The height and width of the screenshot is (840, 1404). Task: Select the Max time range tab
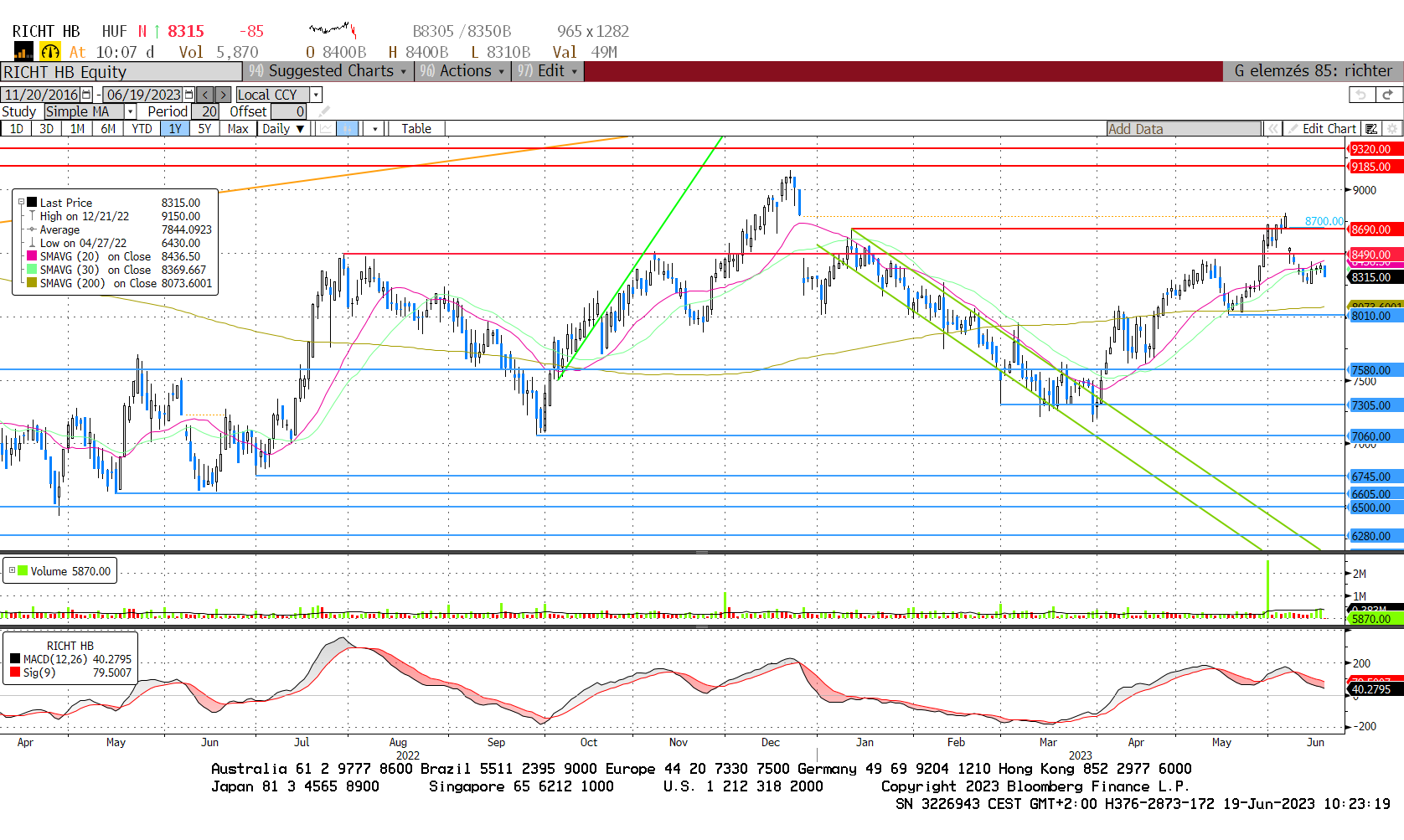coord(238,129)
